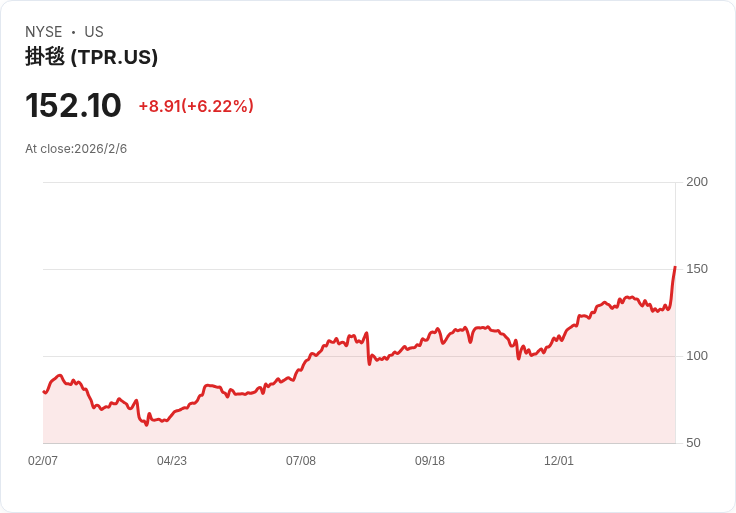Click the NYSE exchange label
The width and height of the screenshot is (736, 513).
(x=44, y=32)
